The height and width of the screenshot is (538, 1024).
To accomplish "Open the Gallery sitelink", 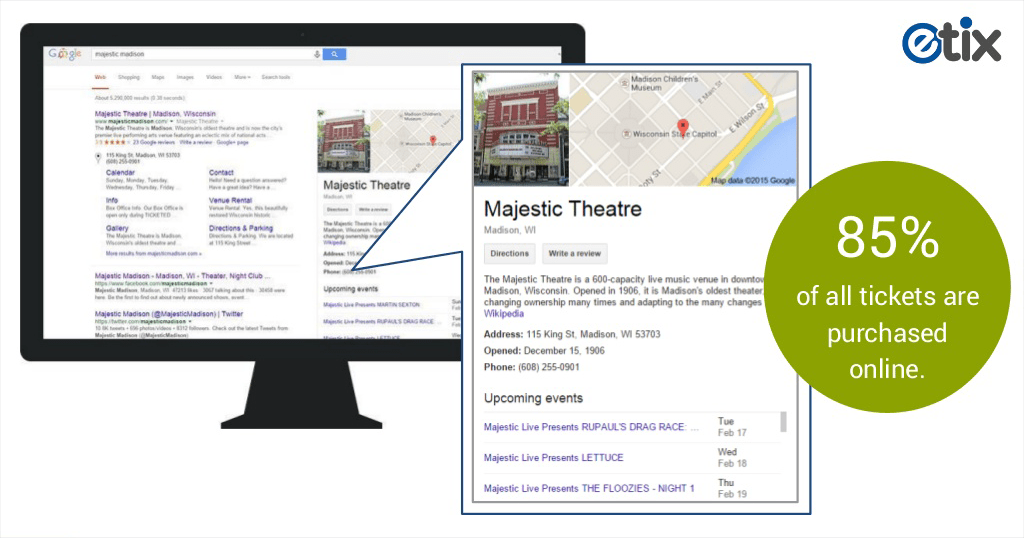I will coord(117,229).
